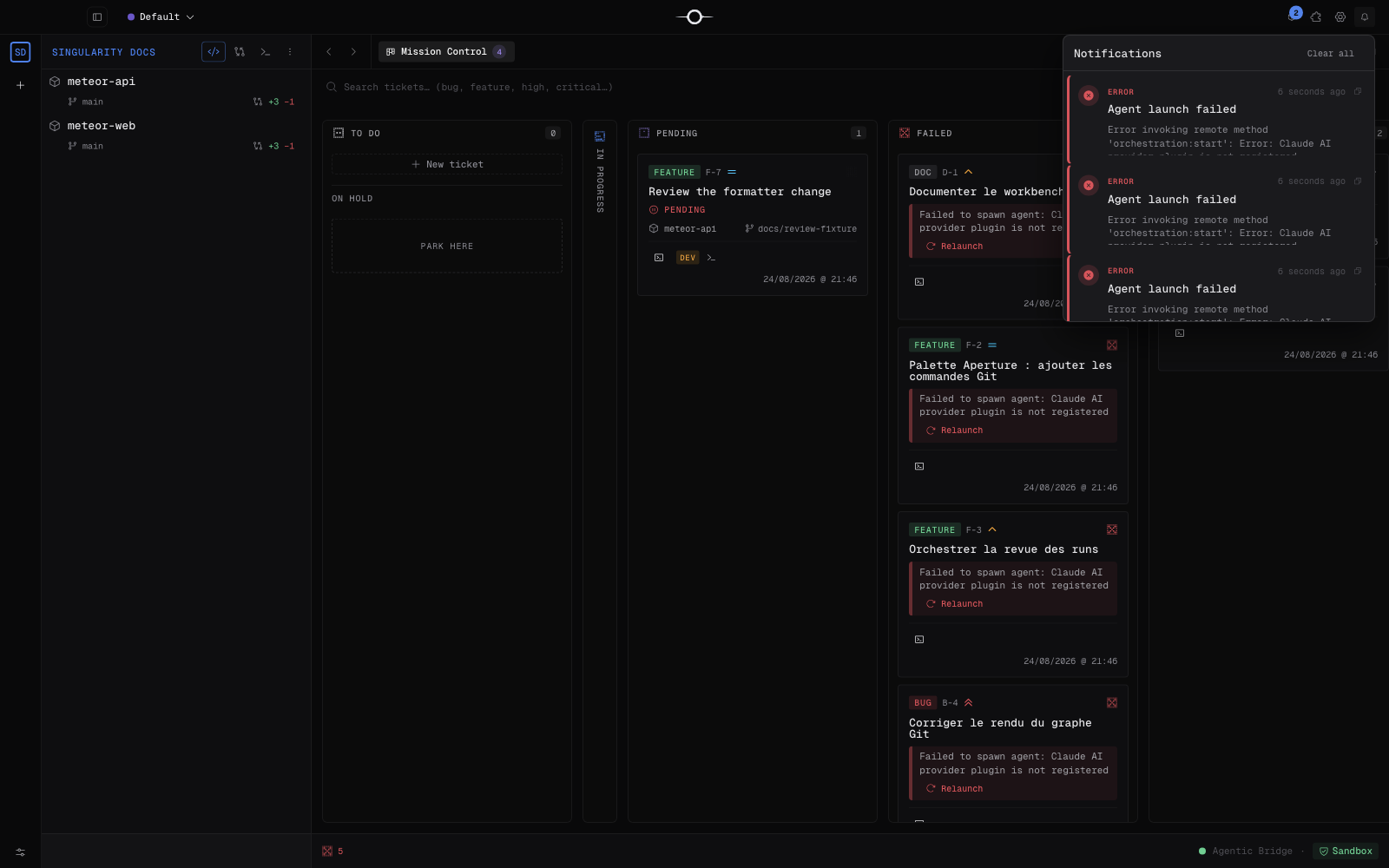Switch to the Mission Control tab

(x=446, y=52)
